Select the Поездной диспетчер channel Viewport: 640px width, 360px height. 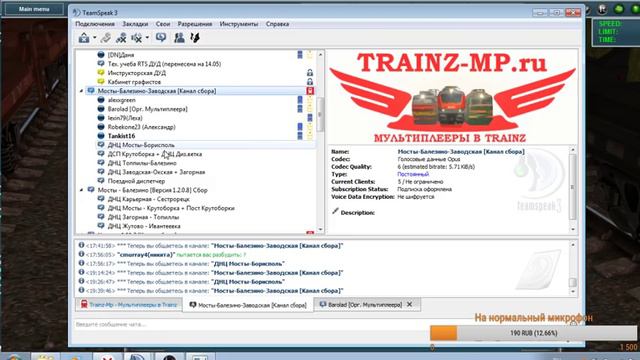pyautogui.click(x=136, y=181)
